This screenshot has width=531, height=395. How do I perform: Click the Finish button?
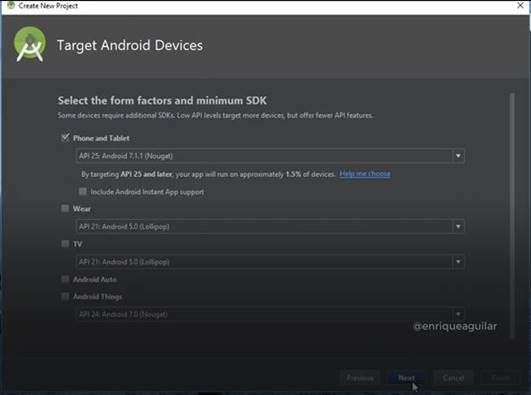[501, 378]
